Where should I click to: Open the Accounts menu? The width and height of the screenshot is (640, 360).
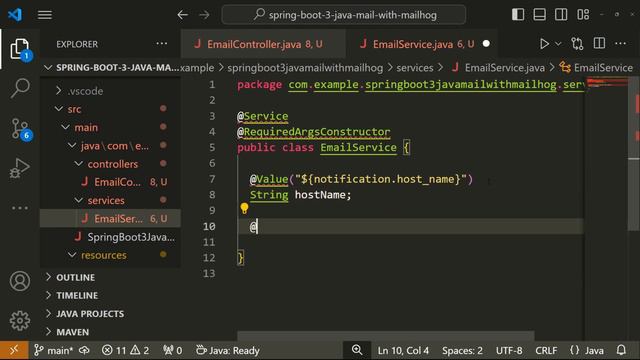20,281
